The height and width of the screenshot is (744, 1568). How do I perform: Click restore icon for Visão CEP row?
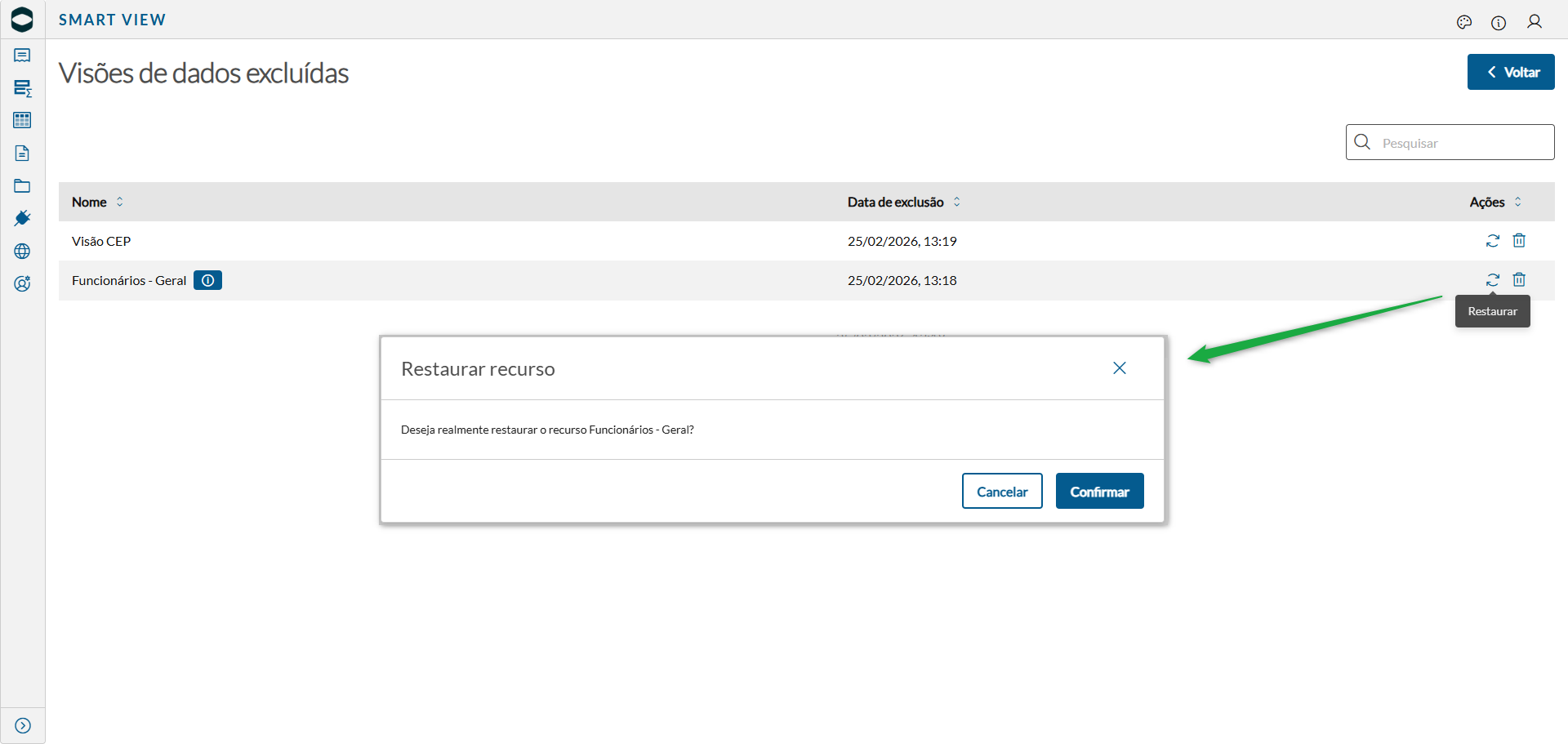coord(1492,241)
